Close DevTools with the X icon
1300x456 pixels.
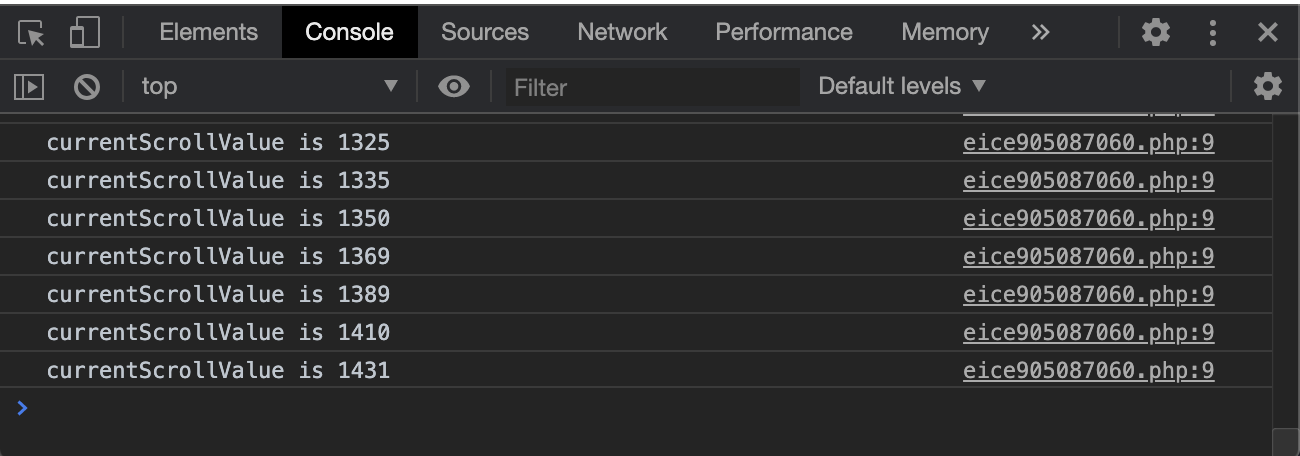click(1268, 33)
